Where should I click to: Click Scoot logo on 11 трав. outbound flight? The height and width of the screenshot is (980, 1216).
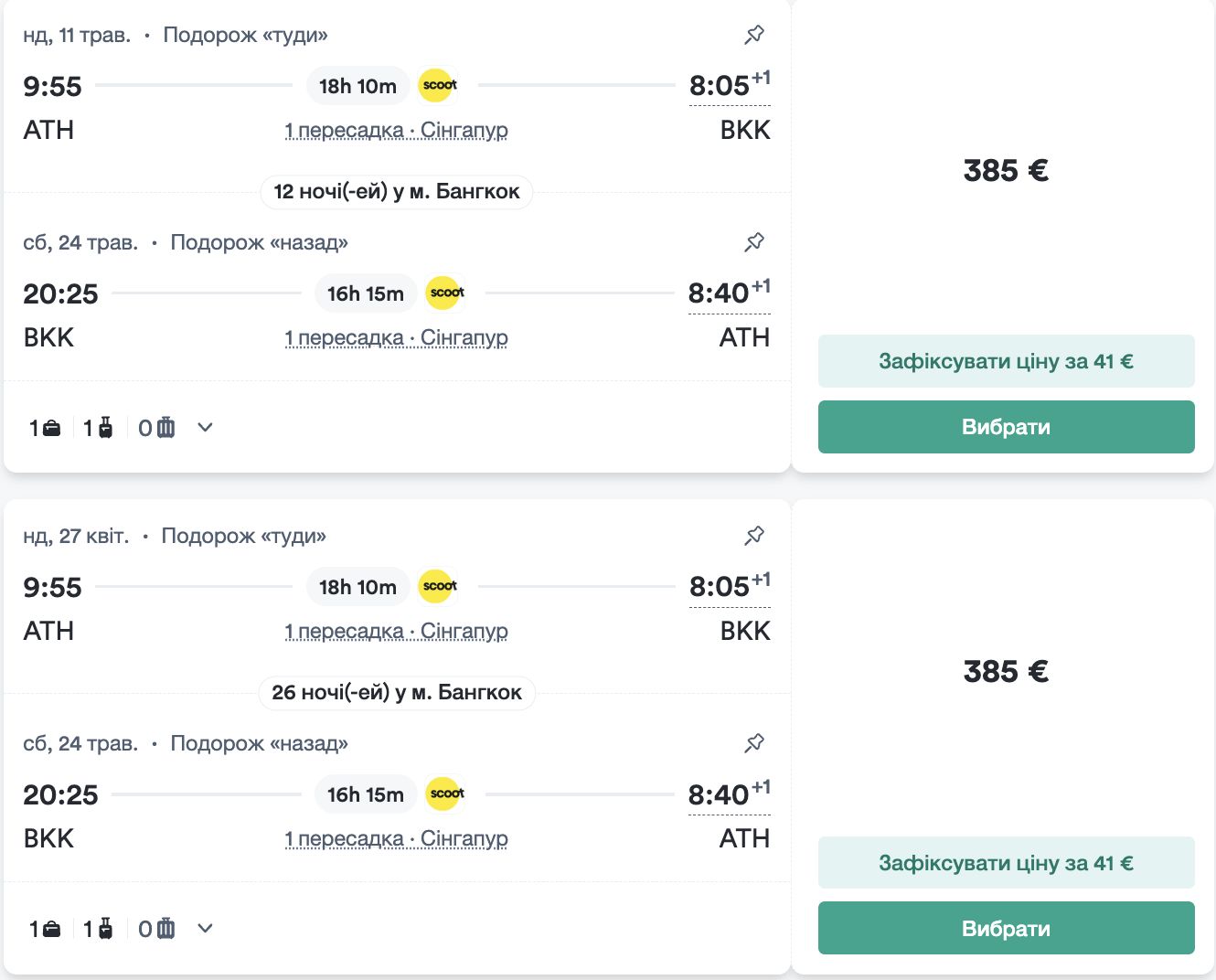[439, 85]
